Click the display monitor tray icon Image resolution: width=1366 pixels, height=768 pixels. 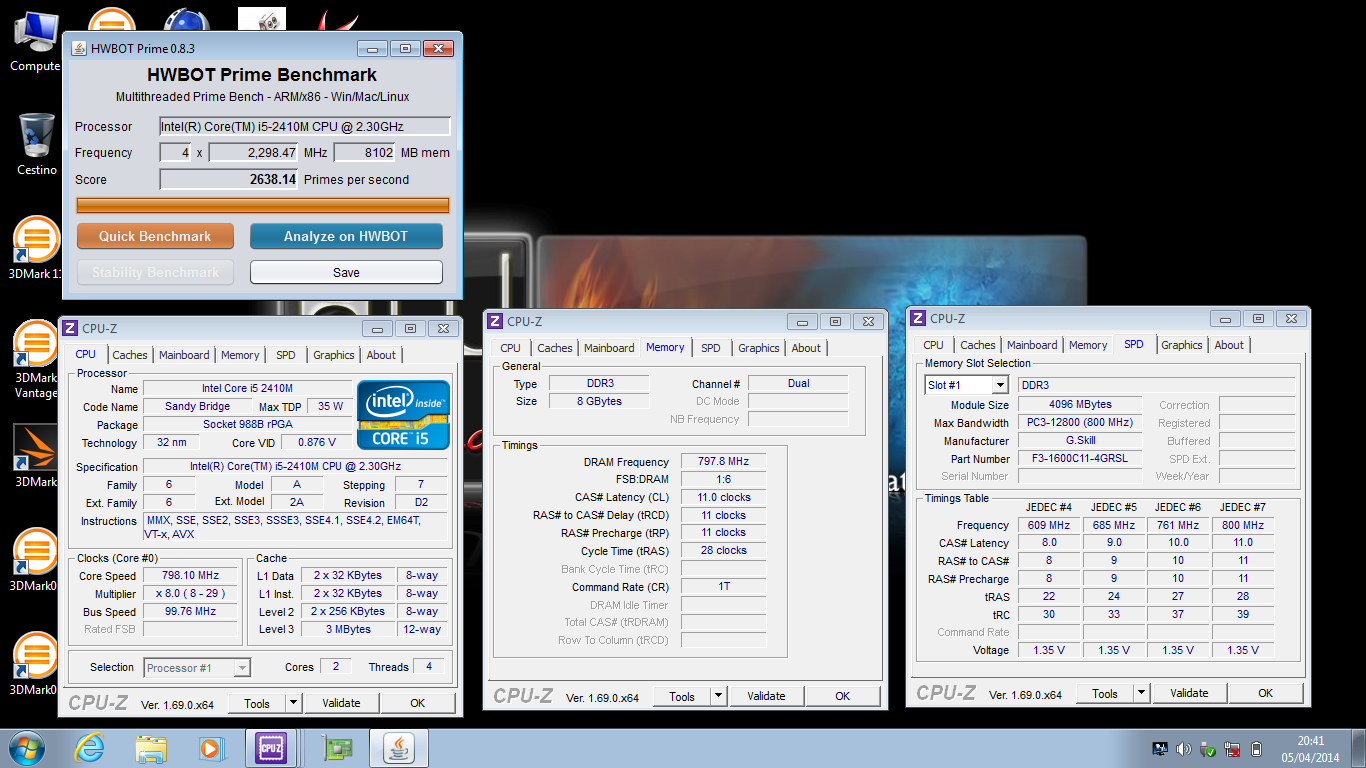[1160, 749]
